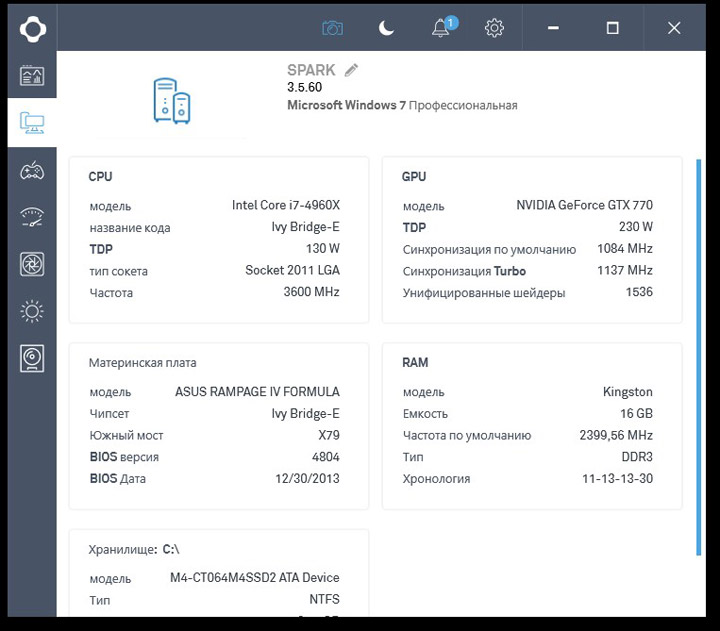Viewport: 720px width, 631px height.
Task: Open the fan cooling sidebar icon
Action: click(32, 264)
